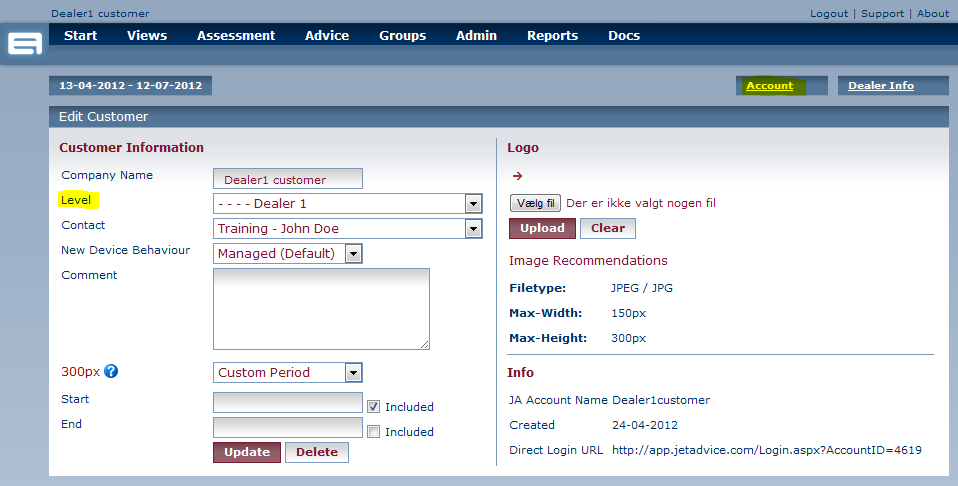This screenshot has height=486, width=958.
Task: Click the red arrow under Logo
Action: [x=517, y=177]
